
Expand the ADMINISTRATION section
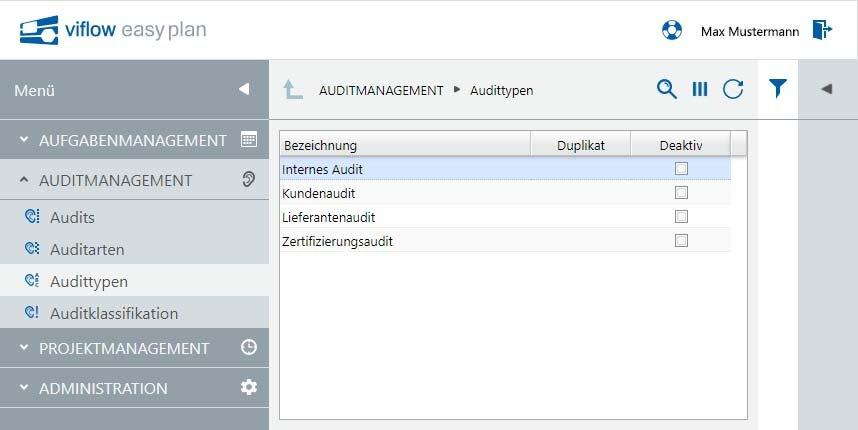coord(103,388)
